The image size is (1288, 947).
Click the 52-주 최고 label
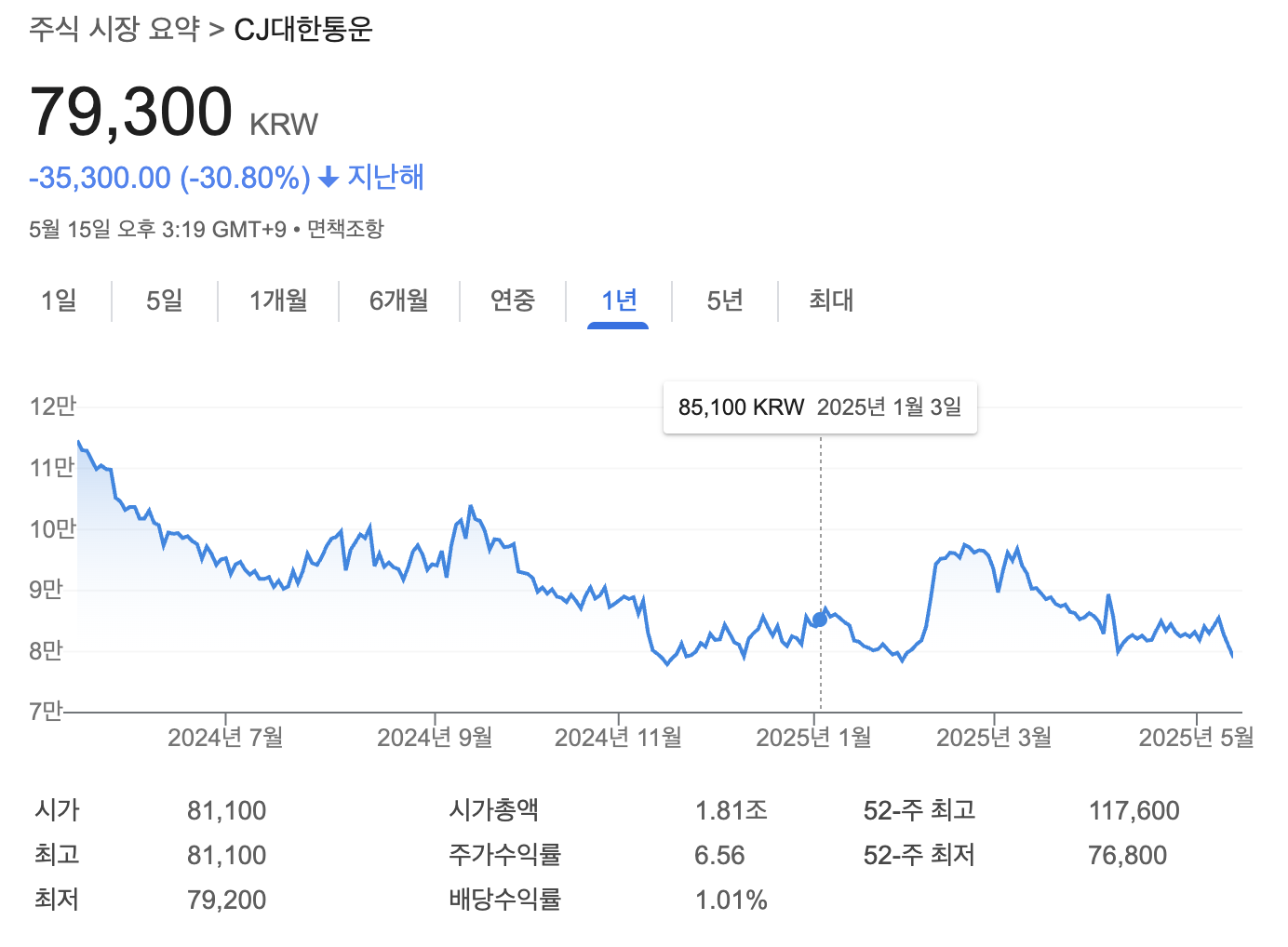pyautogui.click(x=919, y=810)
